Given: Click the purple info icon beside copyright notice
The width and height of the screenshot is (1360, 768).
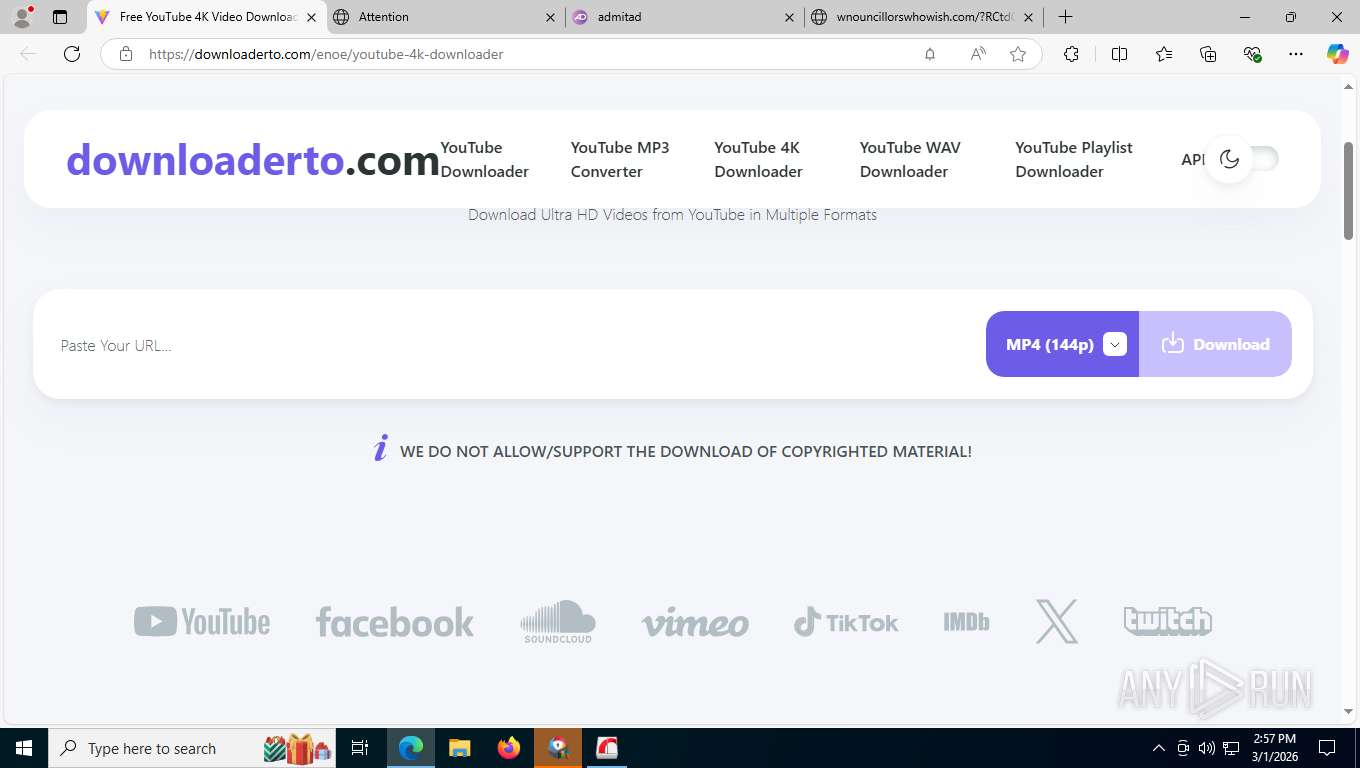Looking at the screenshot, I should [380, 449].
